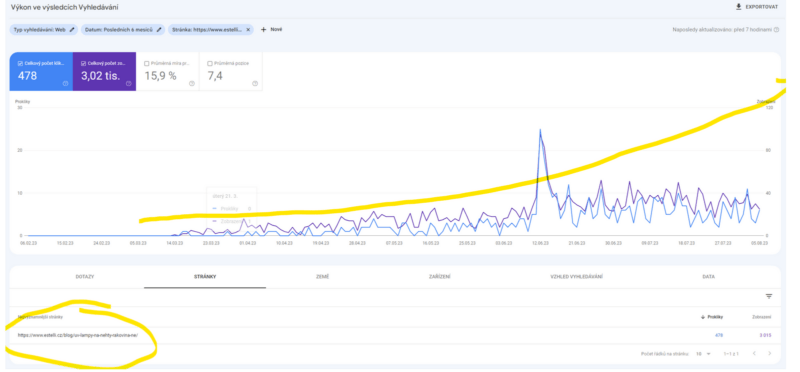Click the Nejvýznamnější stránky column header

tap(40, 317)
